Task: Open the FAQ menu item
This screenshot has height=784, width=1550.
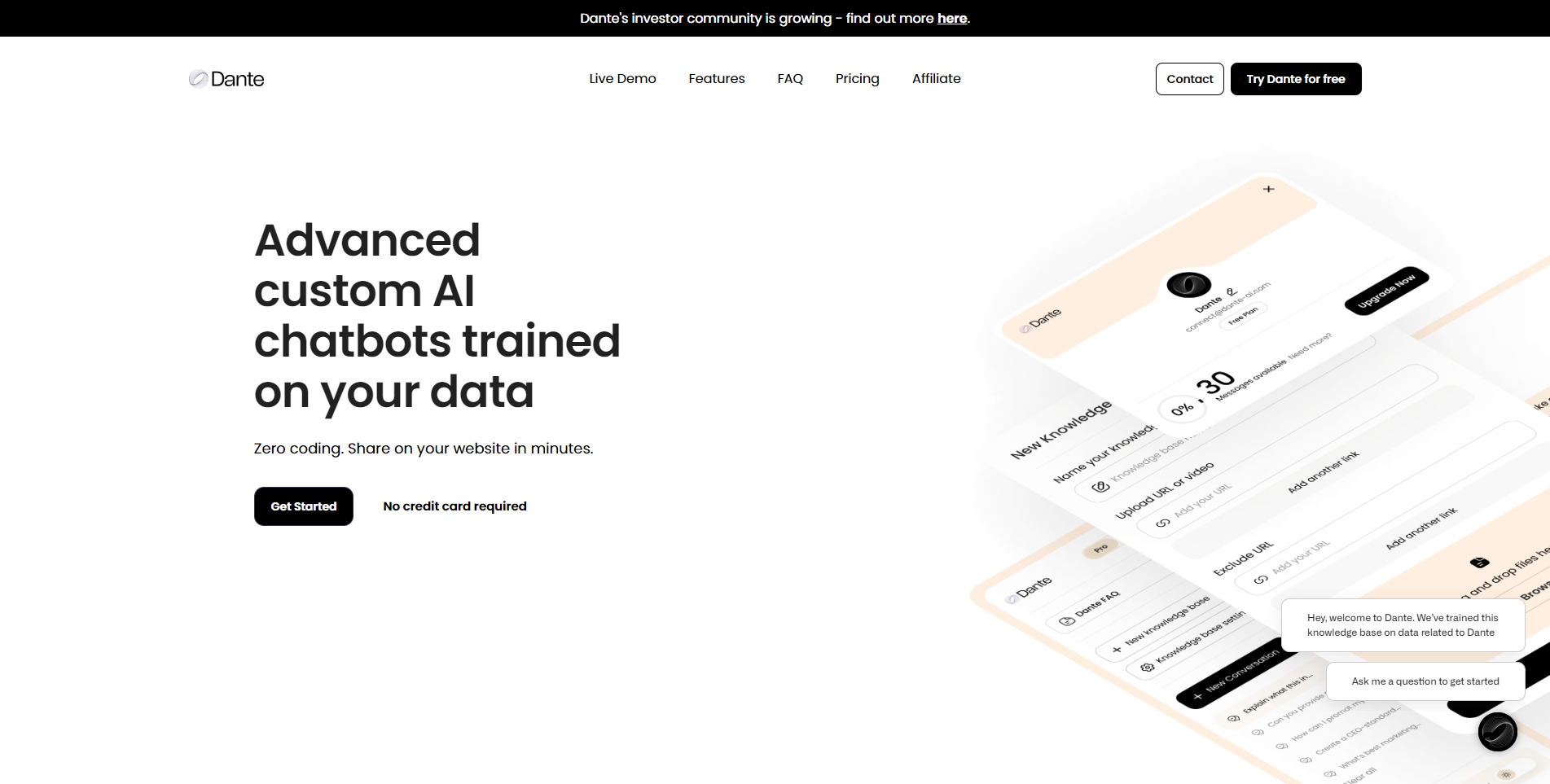Action: [x=790, y=79]
